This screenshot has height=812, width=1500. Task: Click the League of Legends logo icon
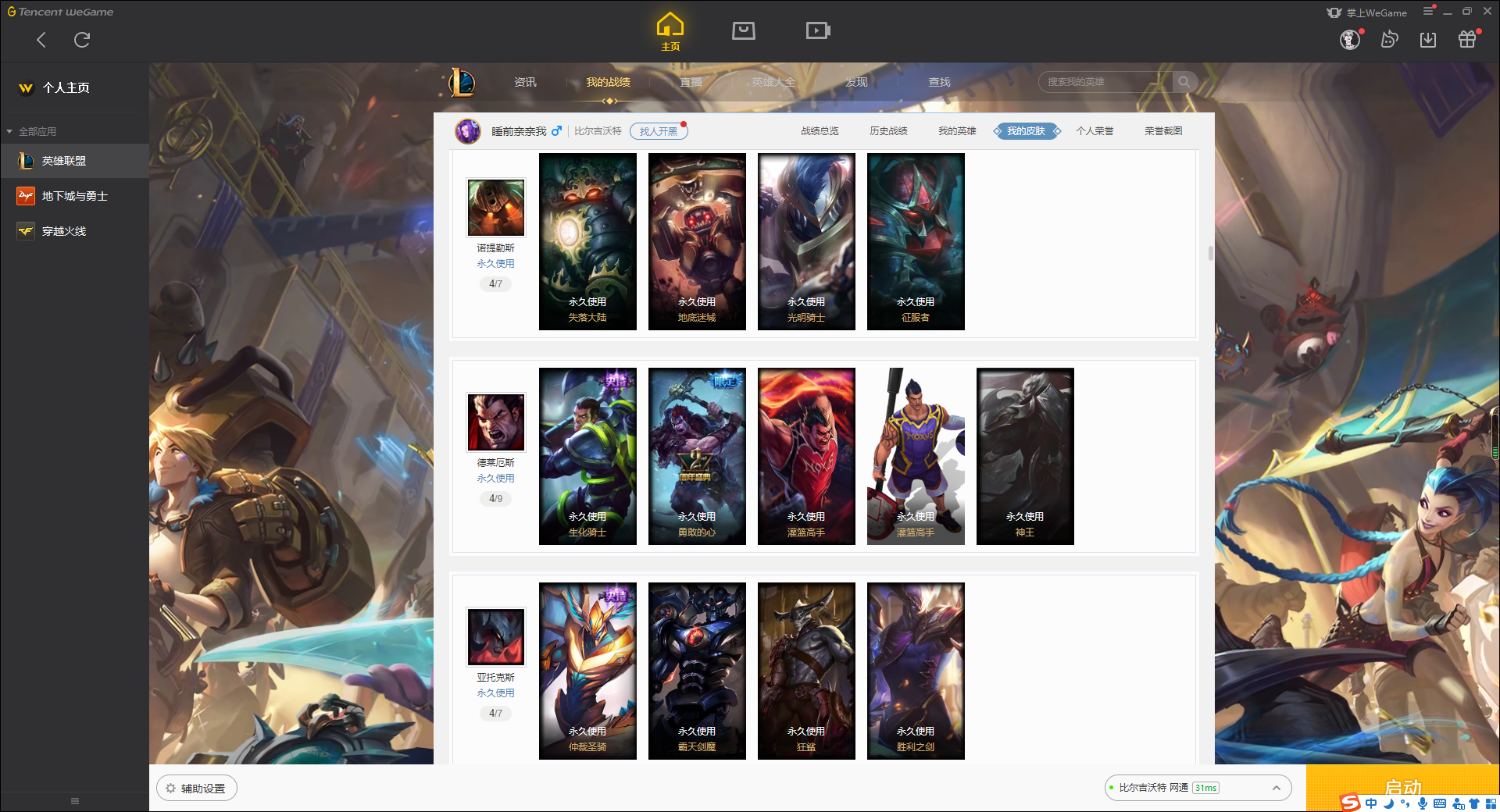click(462, 82)
